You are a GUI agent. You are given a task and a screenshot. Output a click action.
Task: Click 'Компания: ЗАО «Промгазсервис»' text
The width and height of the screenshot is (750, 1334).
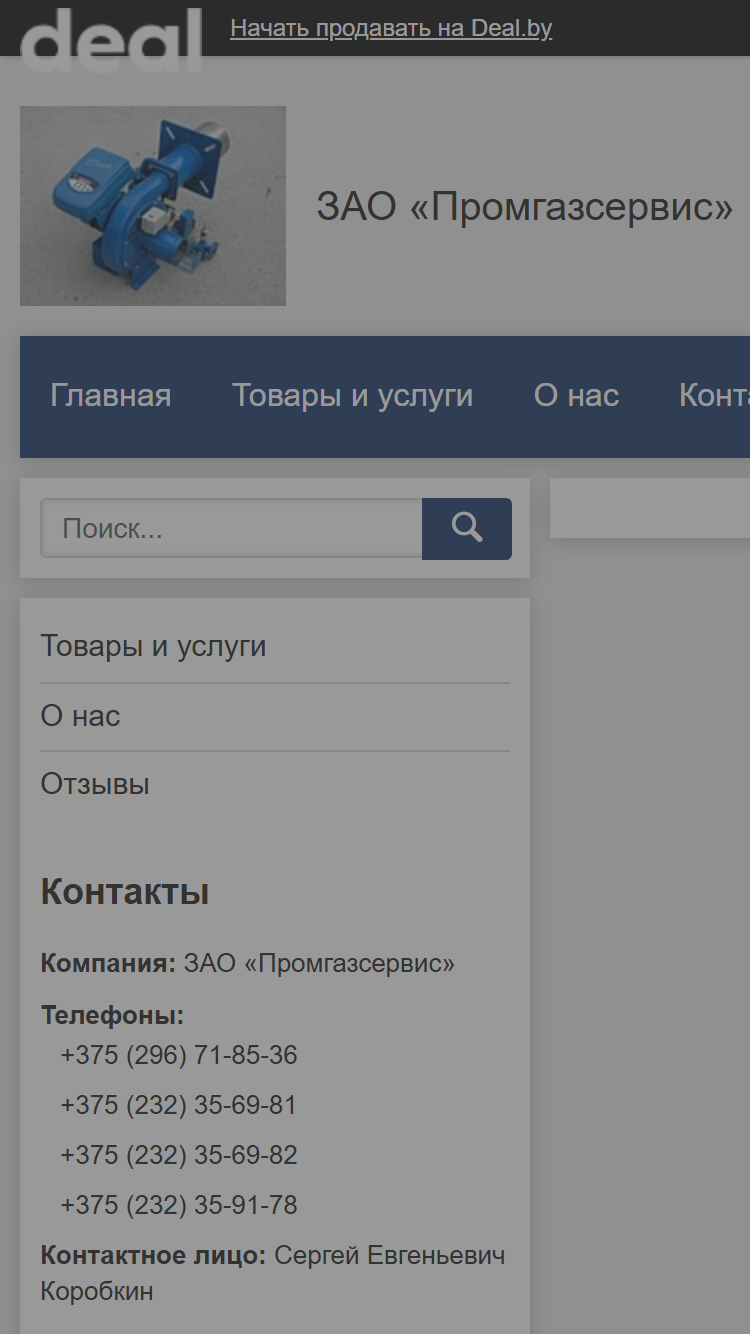click(x=248, y=964)
